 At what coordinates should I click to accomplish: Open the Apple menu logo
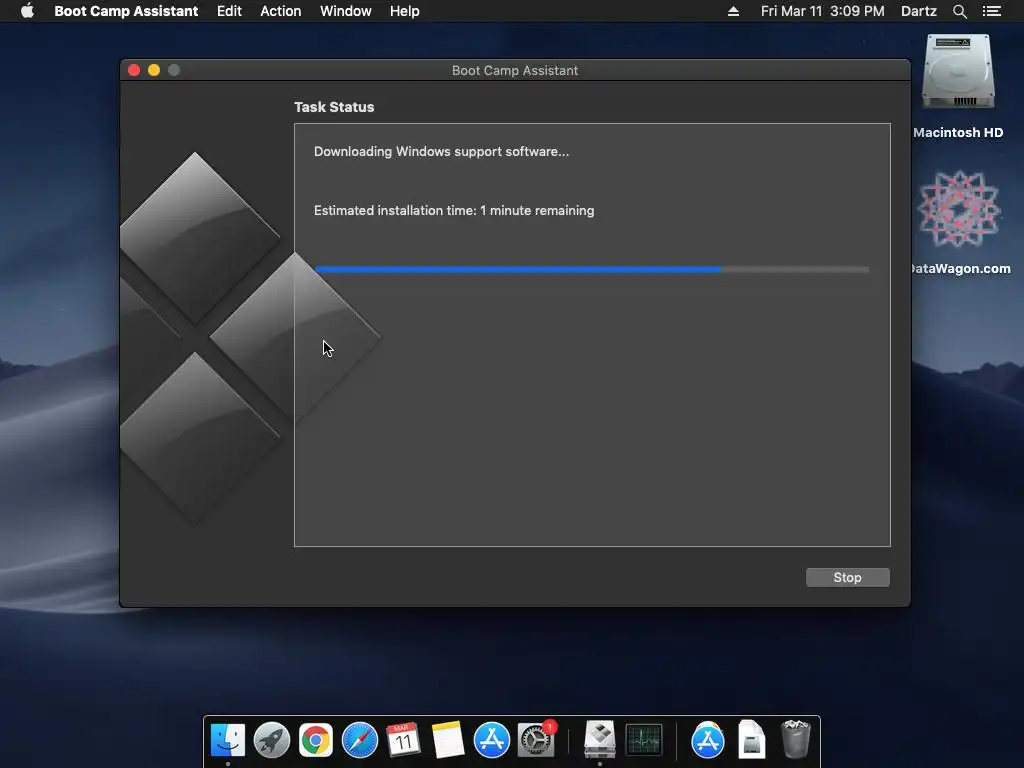point(27,11)
